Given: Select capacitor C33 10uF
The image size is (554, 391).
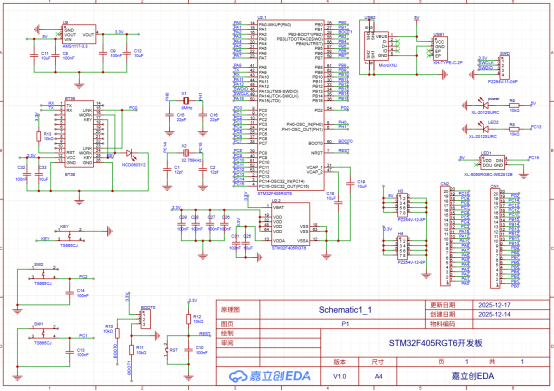Looking at the screenshot, I should 39,174.
